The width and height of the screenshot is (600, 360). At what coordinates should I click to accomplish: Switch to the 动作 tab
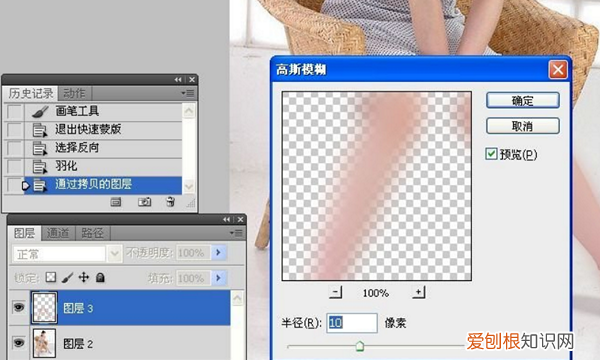74,93
